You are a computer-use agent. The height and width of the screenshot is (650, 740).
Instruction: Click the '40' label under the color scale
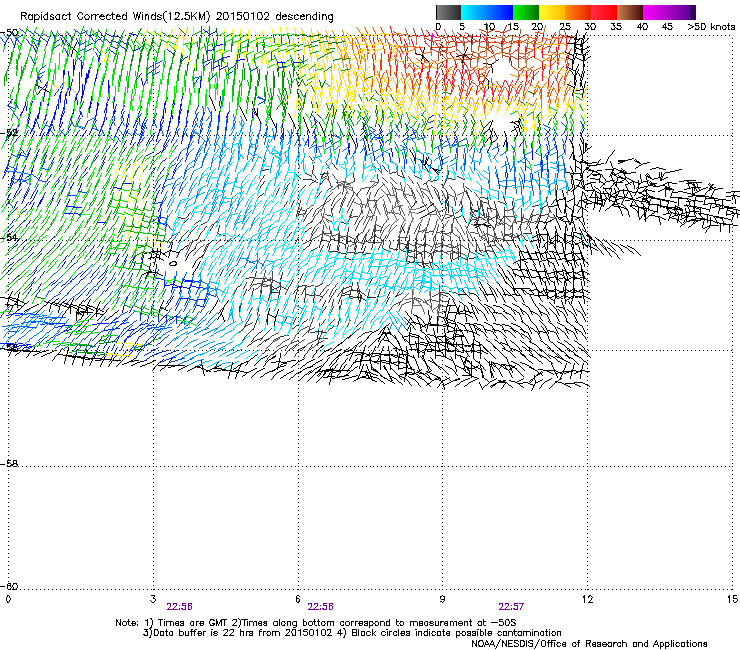[642, 26]
